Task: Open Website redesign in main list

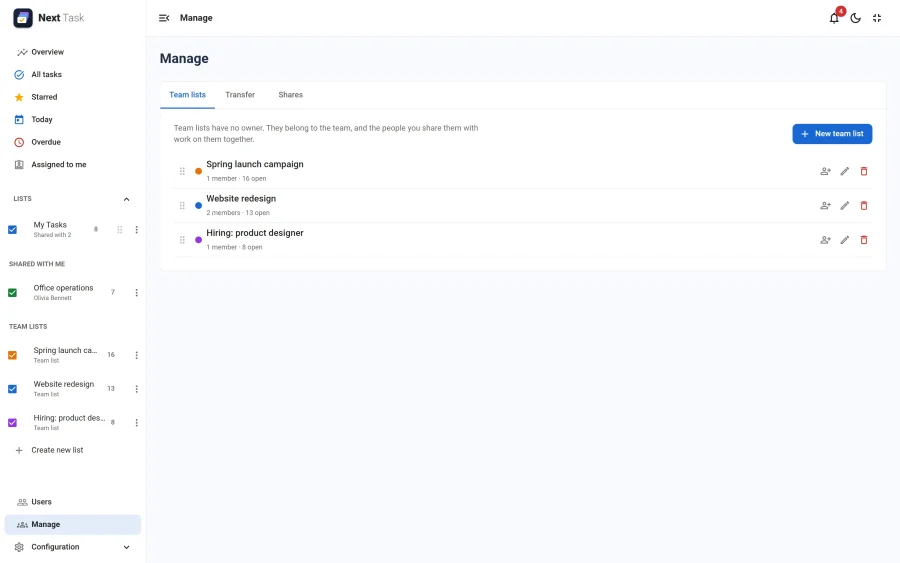Action: pos(241,199)
